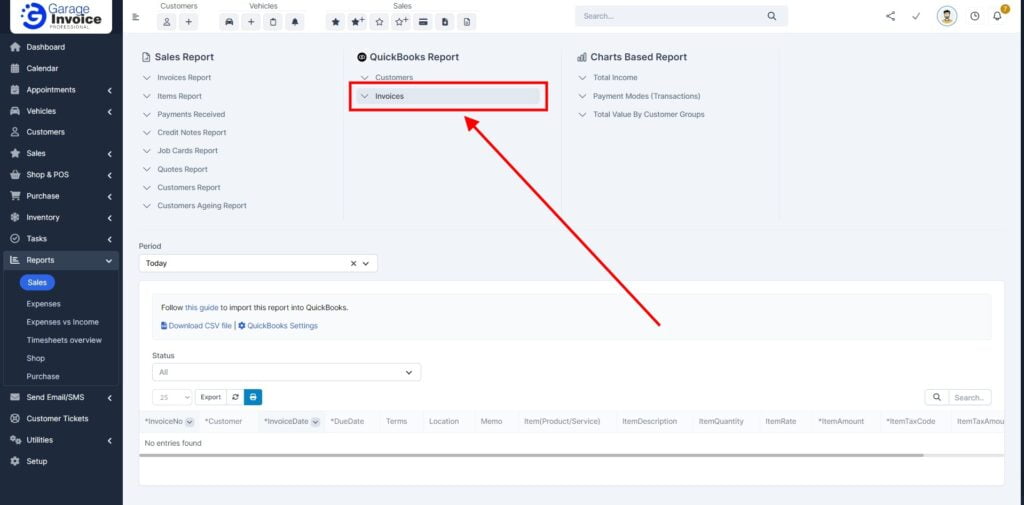This screenshot has width=1024, height=505.
Task: Click the outlined document Sales icon
Action: [x=466, y=22]
